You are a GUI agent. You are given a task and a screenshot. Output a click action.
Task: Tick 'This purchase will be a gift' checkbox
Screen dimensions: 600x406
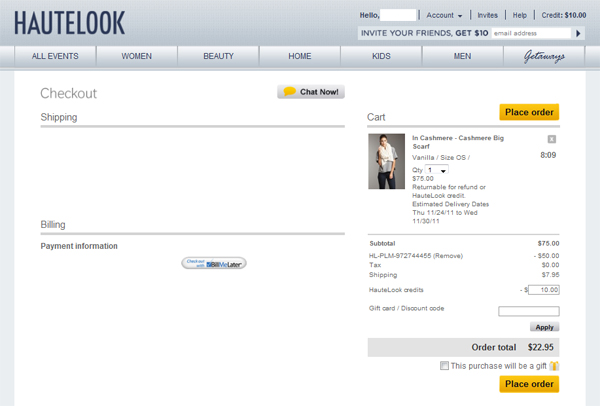click(x=444, y=365)
